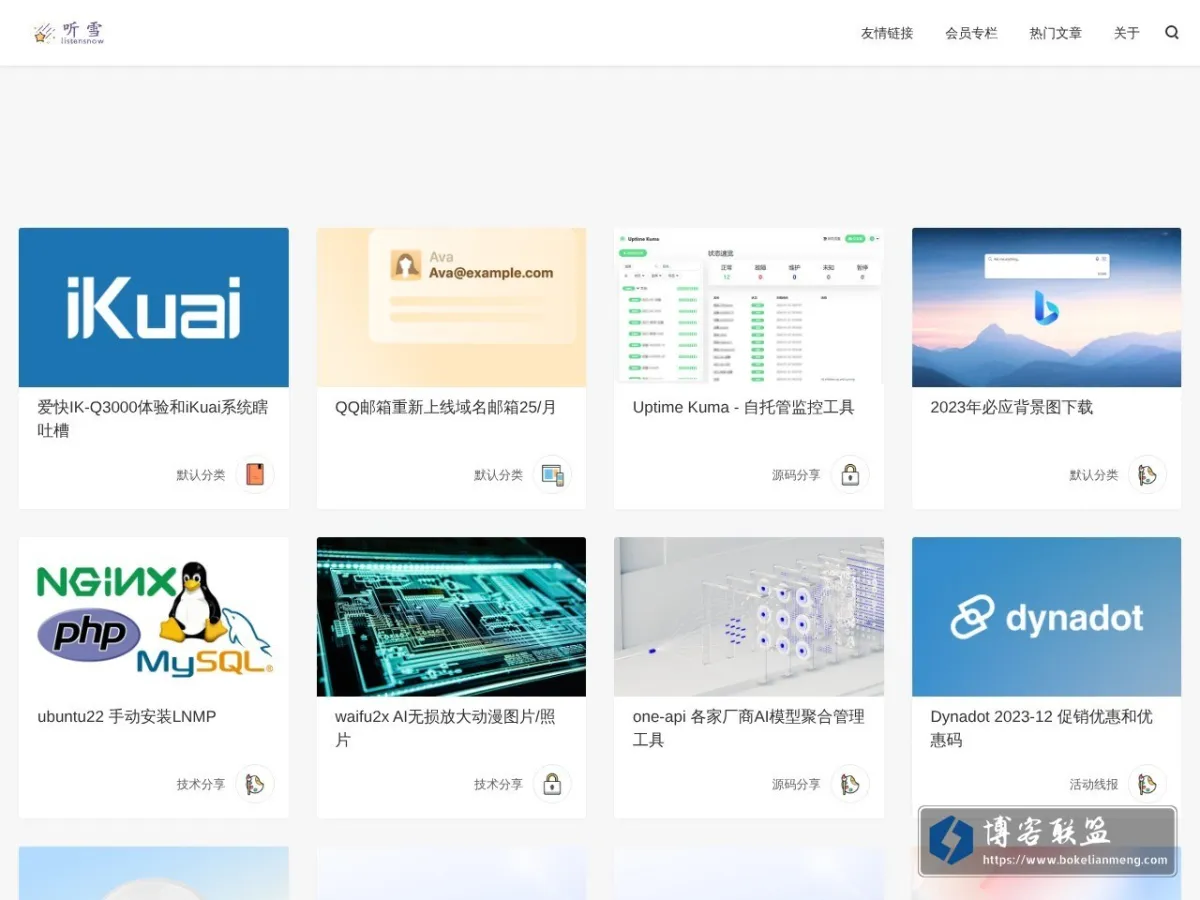Click the iKuai logo thumbnail
1200x900 pixels.
pyautogui.click(x=154, y=307)
